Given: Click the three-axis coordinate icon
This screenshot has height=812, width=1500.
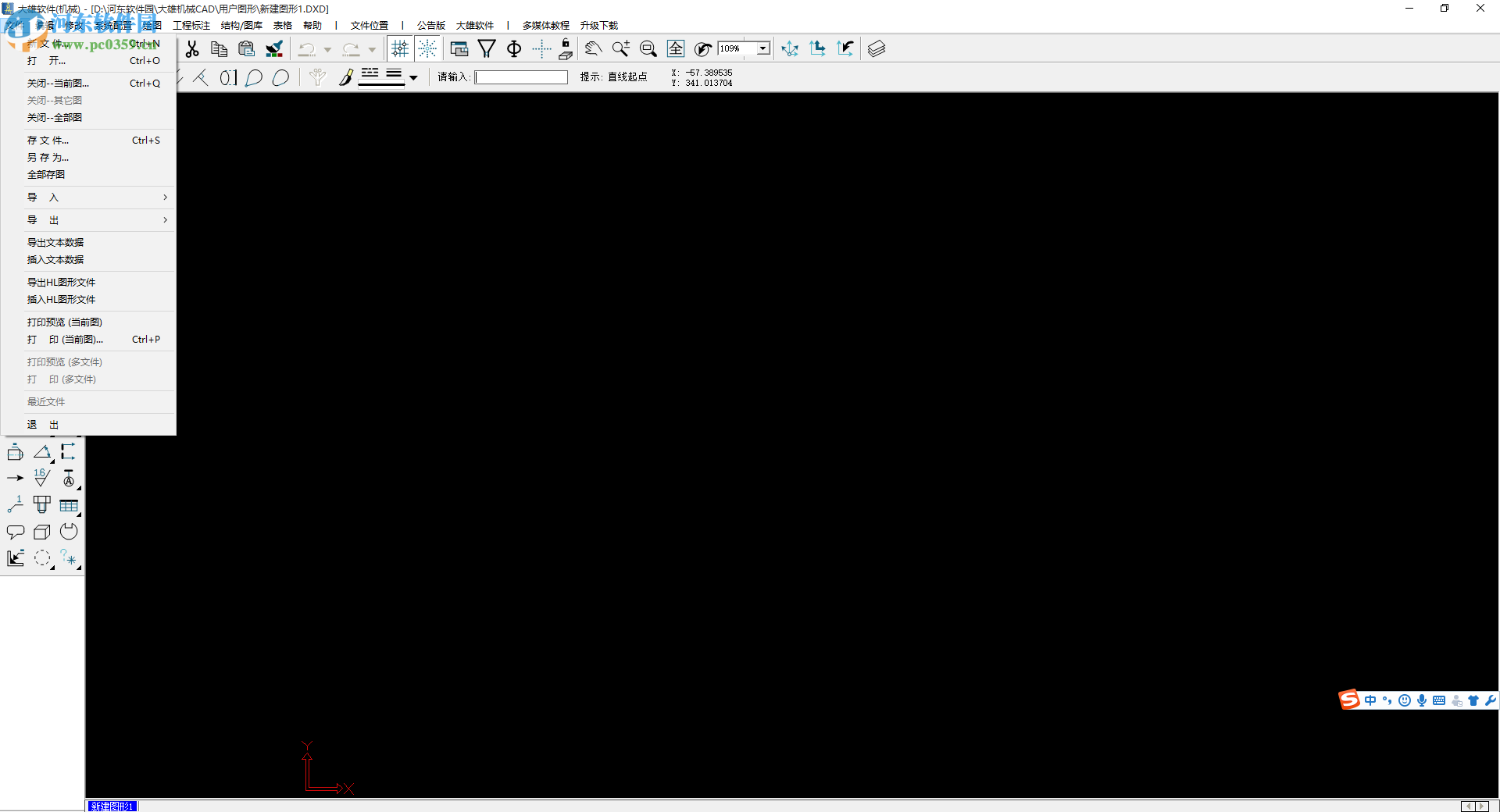Looking at the screenshot, I should point(790,49).
